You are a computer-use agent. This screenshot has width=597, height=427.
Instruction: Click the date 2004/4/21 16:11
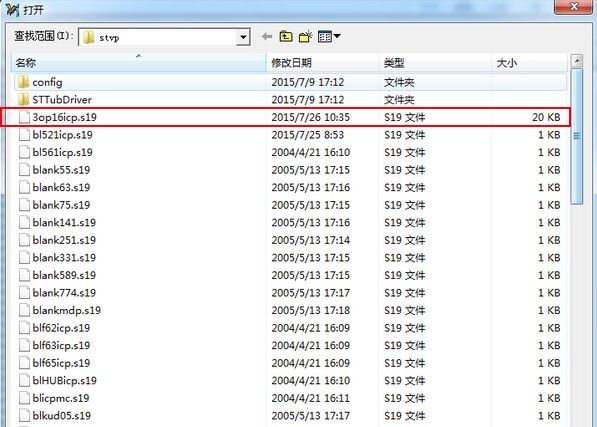point(310,398)
